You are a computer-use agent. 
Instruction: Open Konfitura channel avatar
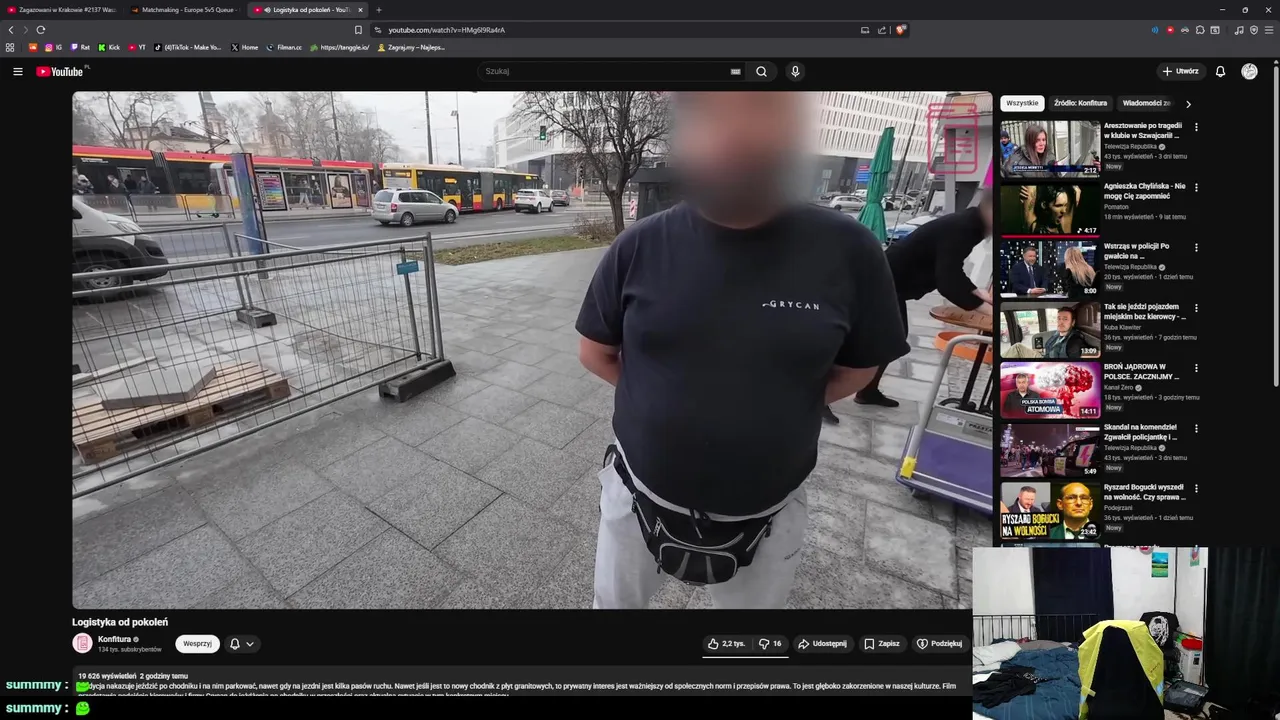(x=82, y=643)
